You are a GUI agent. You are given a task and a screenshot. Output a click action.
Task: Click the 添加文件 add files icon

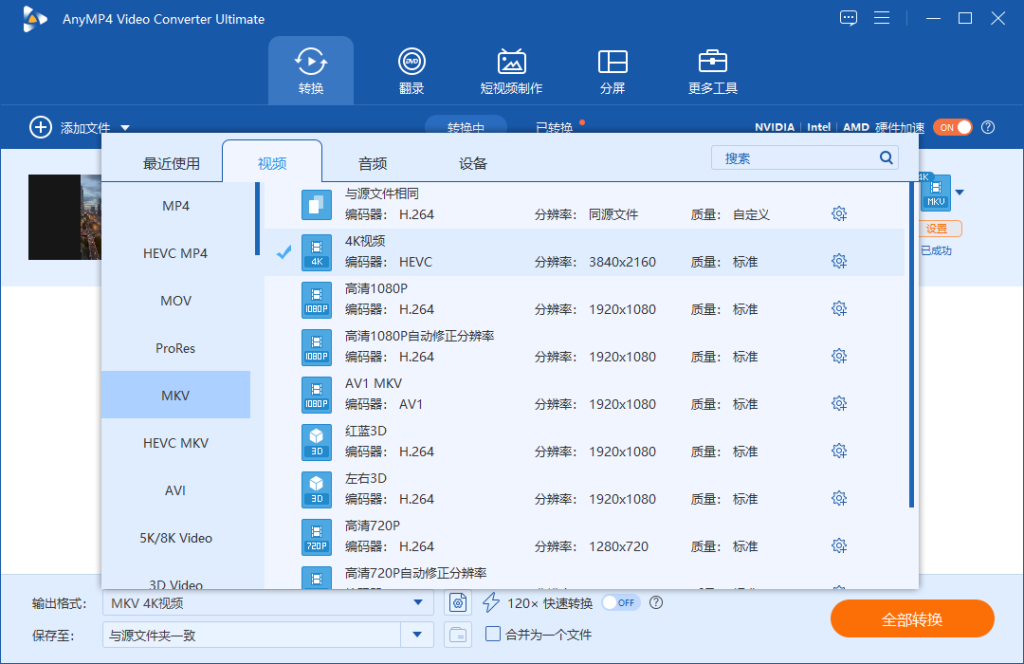pos(40,127)
